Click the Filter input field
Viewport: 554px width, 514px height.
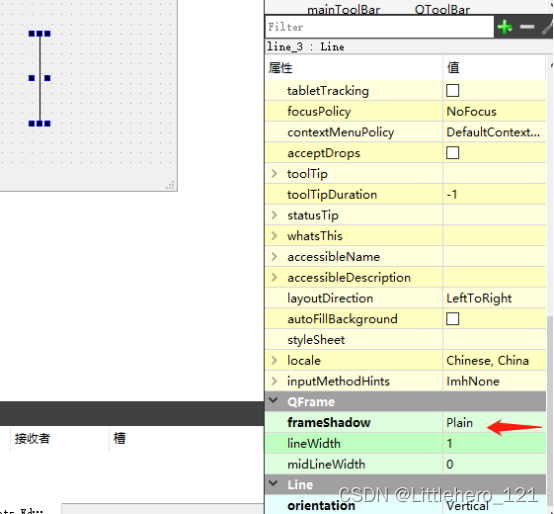click(379, 27)
